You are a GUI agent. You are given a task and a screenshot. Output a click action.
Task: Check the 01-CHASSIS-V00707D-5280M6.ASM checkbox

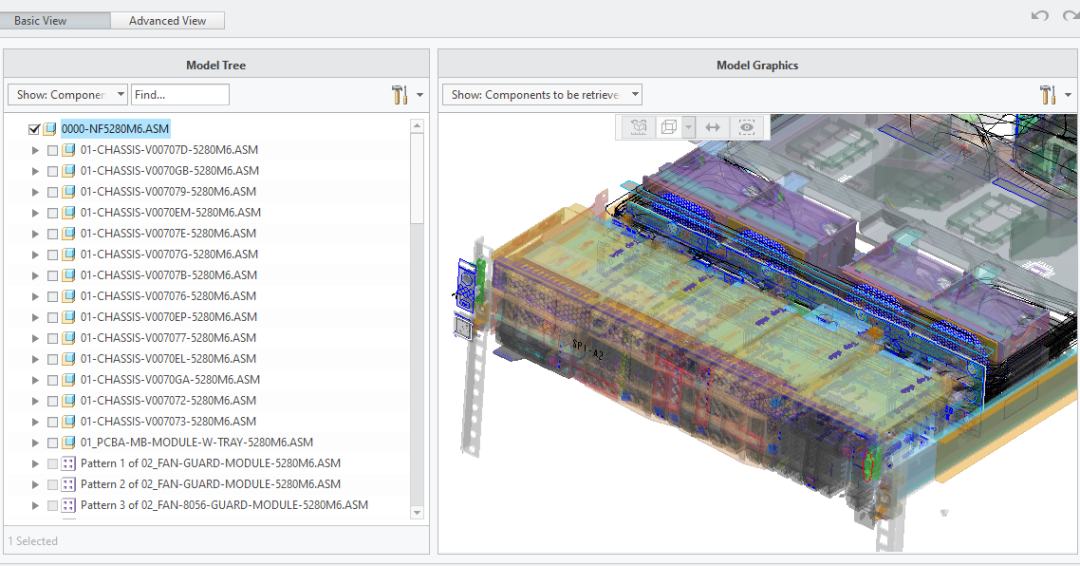click(x=53, y=150)
